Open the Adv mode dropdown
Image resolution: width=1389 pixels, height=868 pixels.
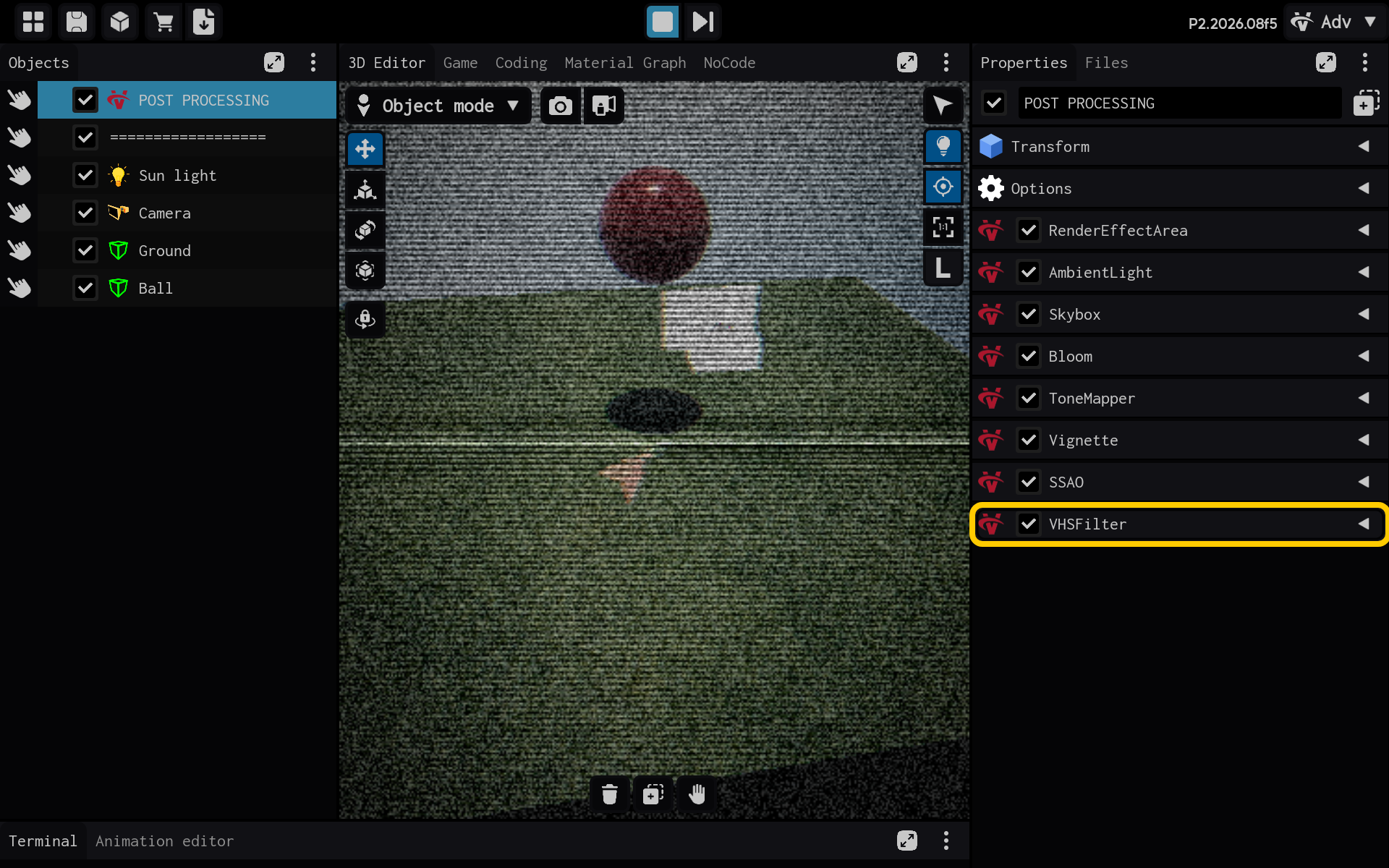click(1335, 22)
